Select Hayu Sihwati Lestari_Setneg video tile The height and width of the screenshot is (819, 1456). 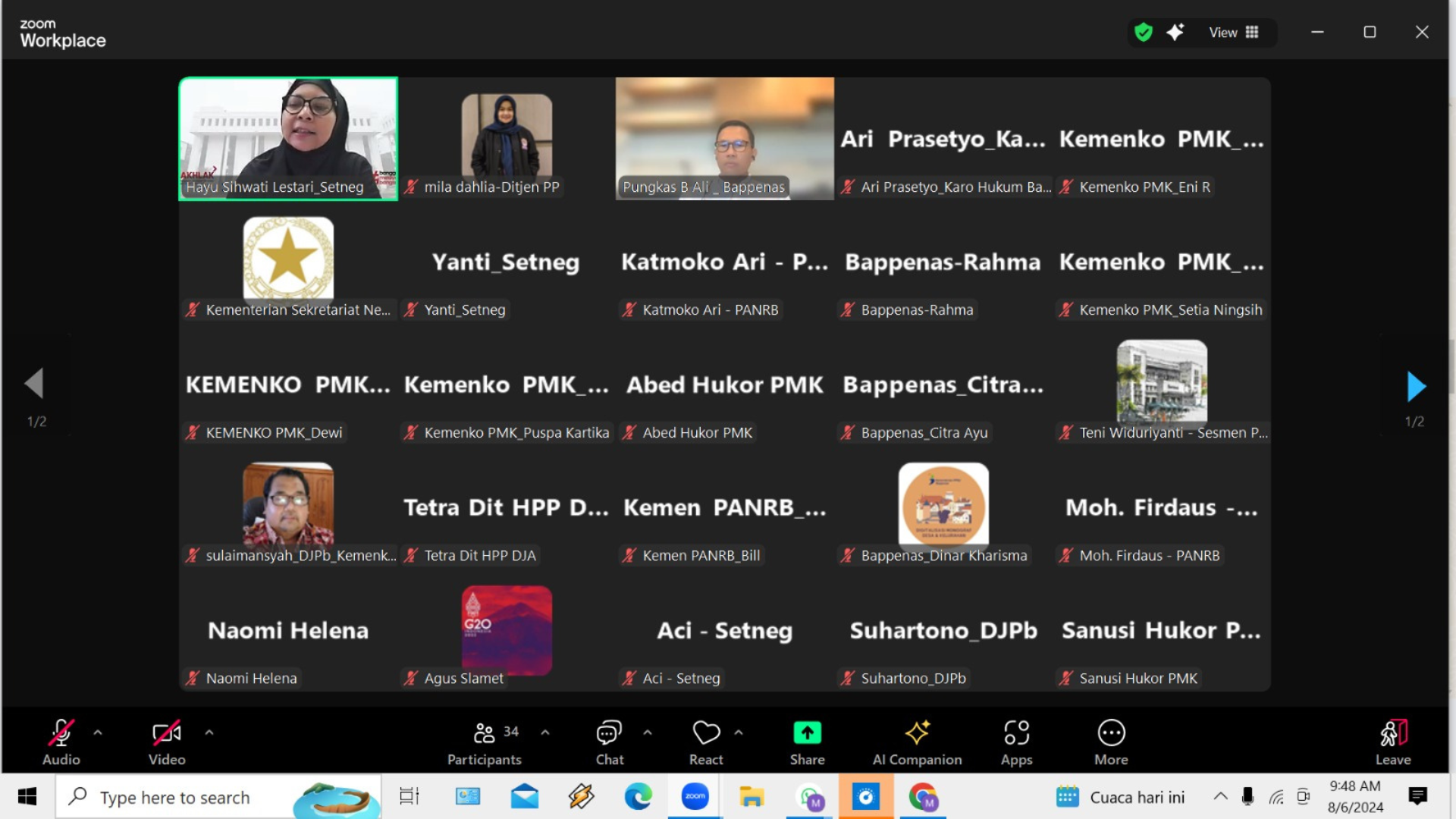(288, 139)
